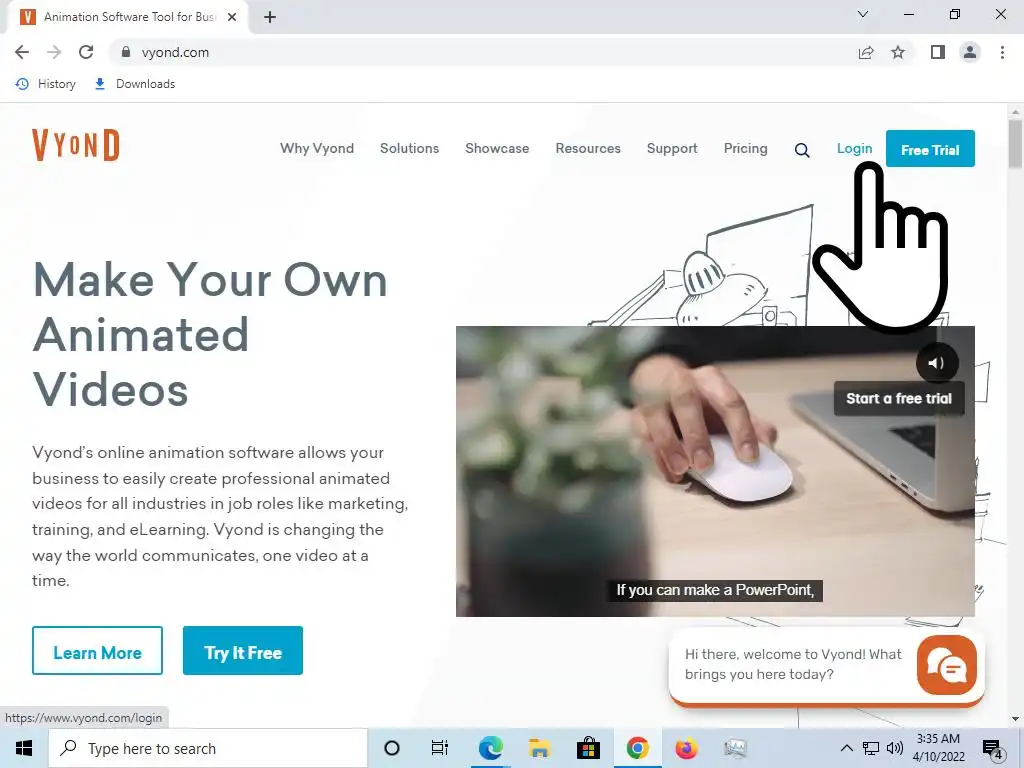
Task: Reload the page
Action: [86, 52]
